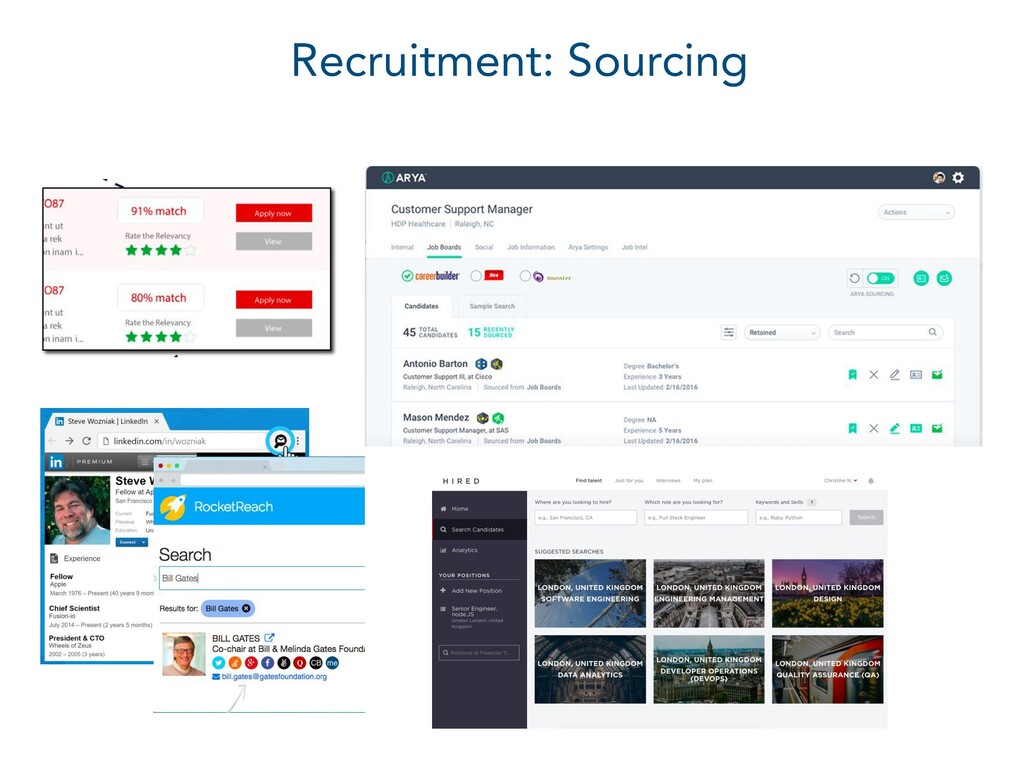View Antonio Barton's contact card icon
The height and width of the screenshot is (768, 1024).
pos(916,375)
